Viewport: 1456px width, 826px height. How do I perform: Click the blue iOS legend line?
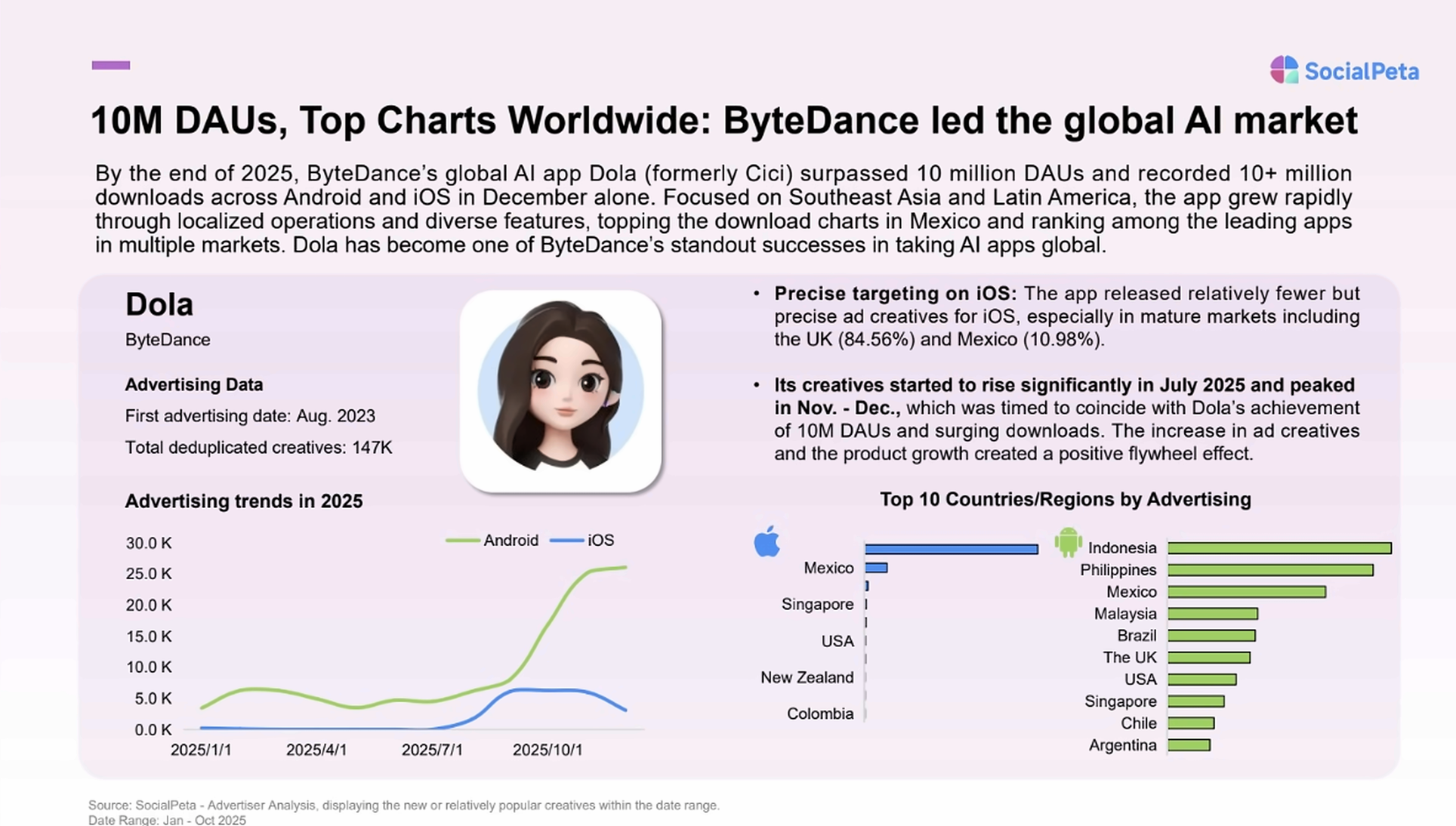pyautogui.click(x=566, y=541)
